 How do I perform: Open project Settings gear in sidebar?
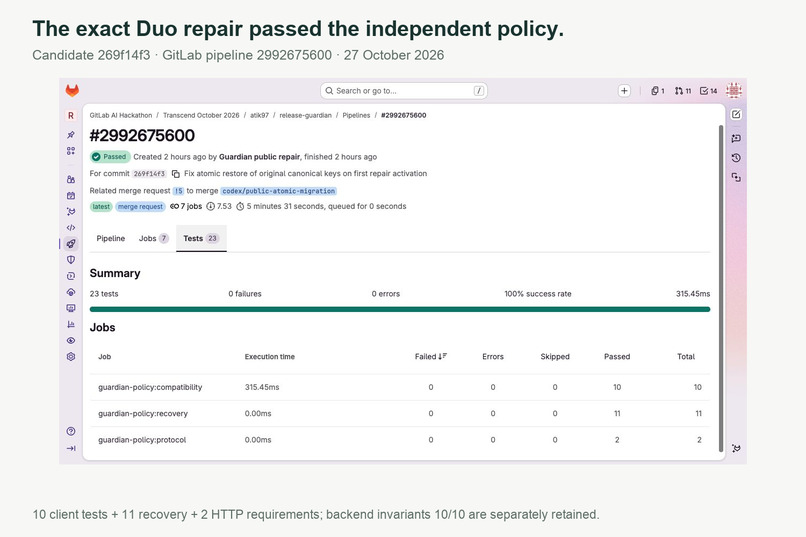(x=71, y=356)
